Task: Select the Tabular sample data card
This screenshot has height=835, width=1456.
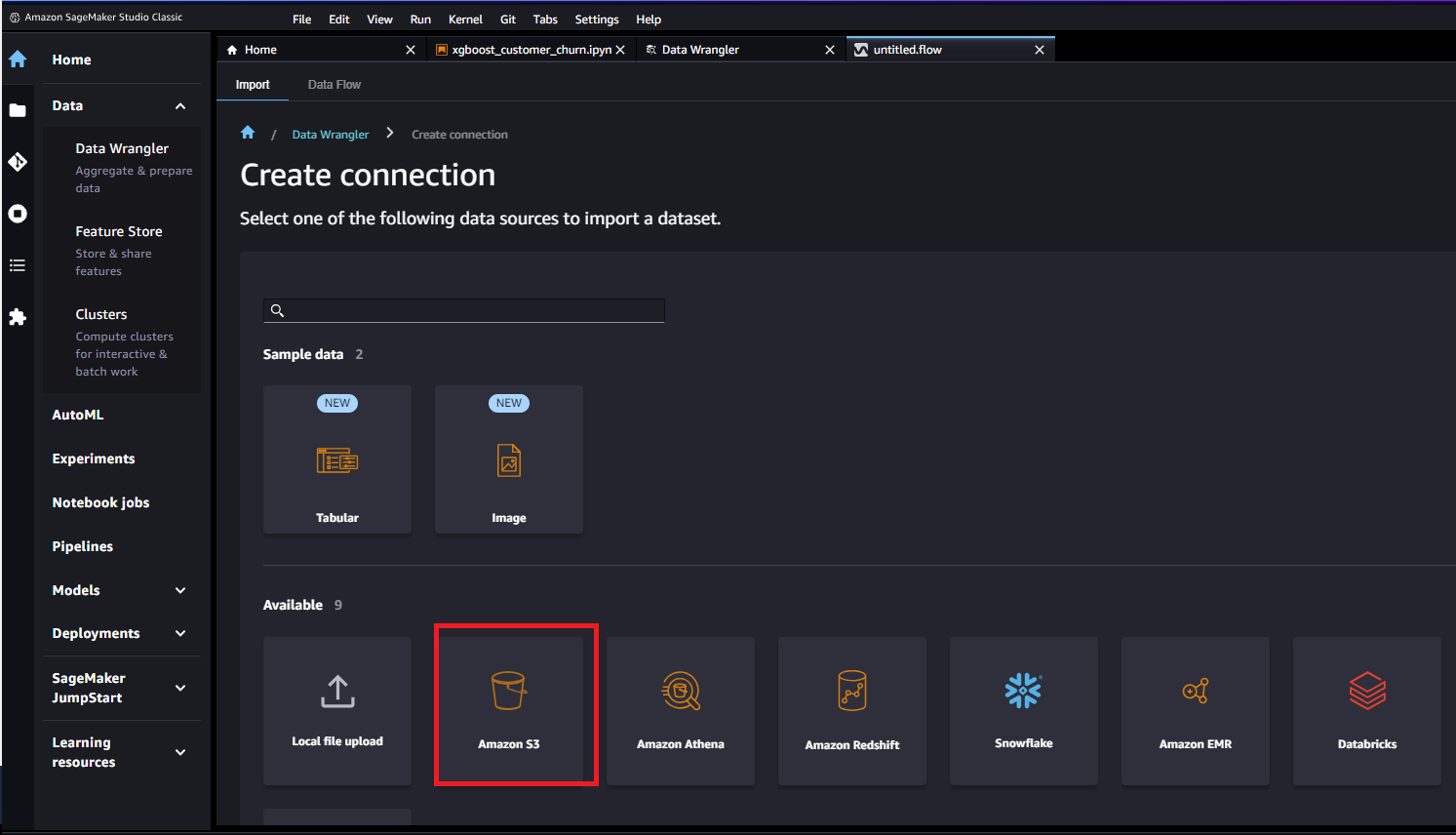Action: click(x=337, y=459)
